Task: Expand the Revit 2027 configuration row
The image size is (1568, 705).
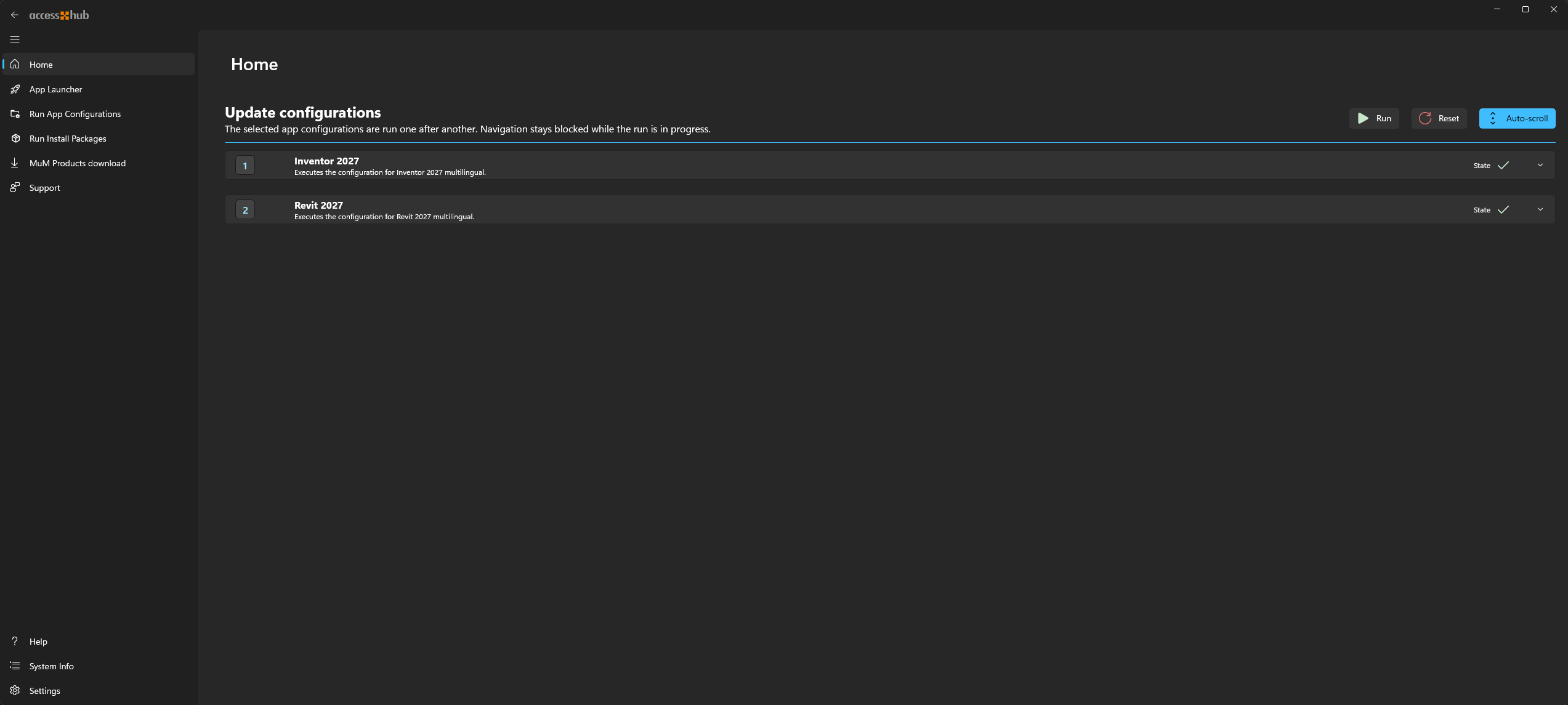Action: [x=1540, y=209]
